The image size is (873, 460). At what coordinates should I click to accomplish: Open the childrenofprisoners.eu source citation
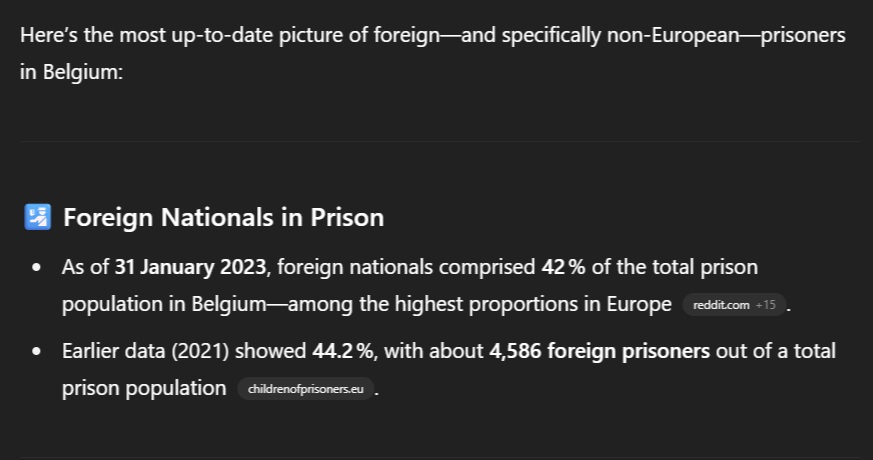click(305, 389)
